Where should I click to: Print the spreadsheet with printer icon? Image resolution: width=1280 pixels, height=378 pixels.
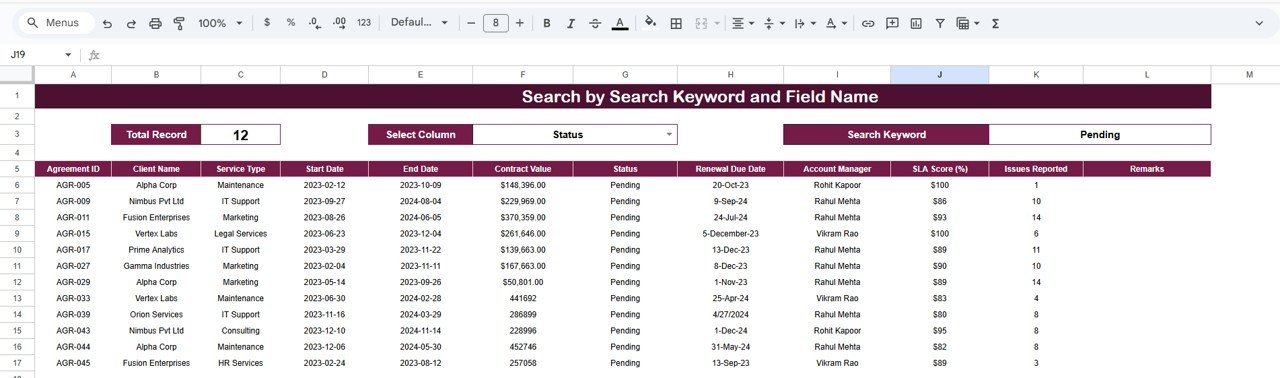155,23
